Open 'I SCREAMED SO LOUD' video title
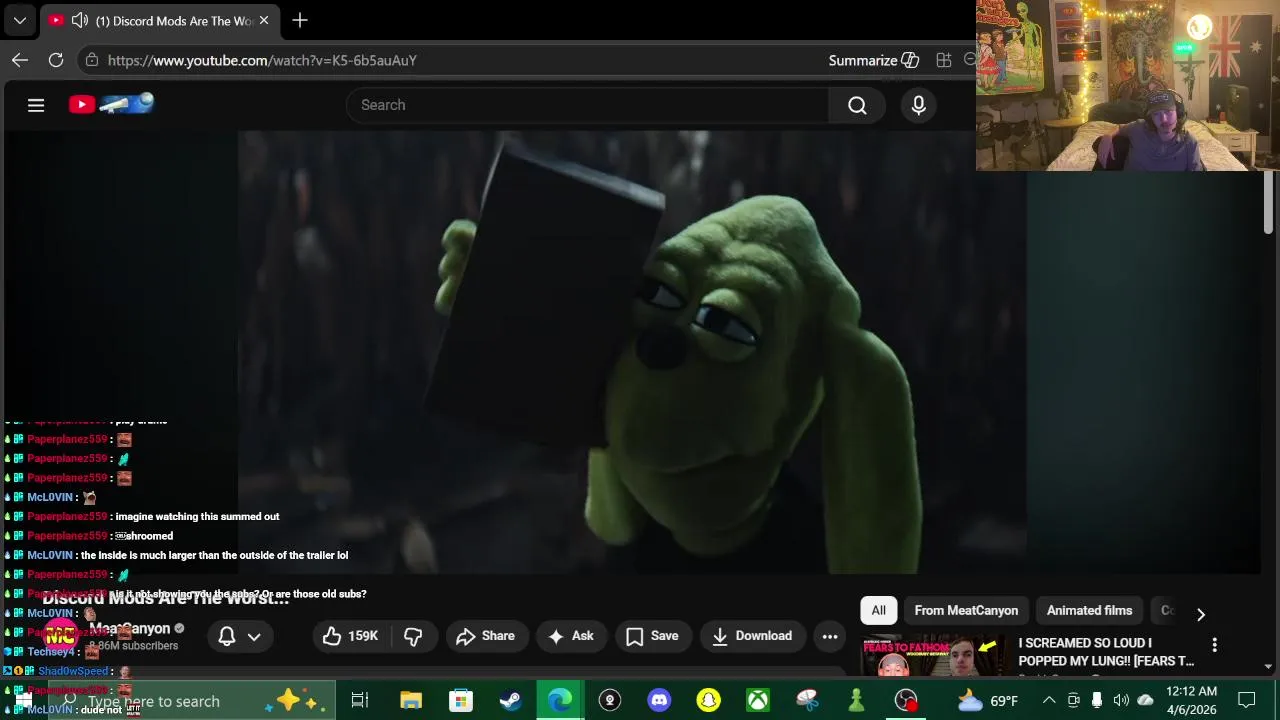 point(1106,652)
